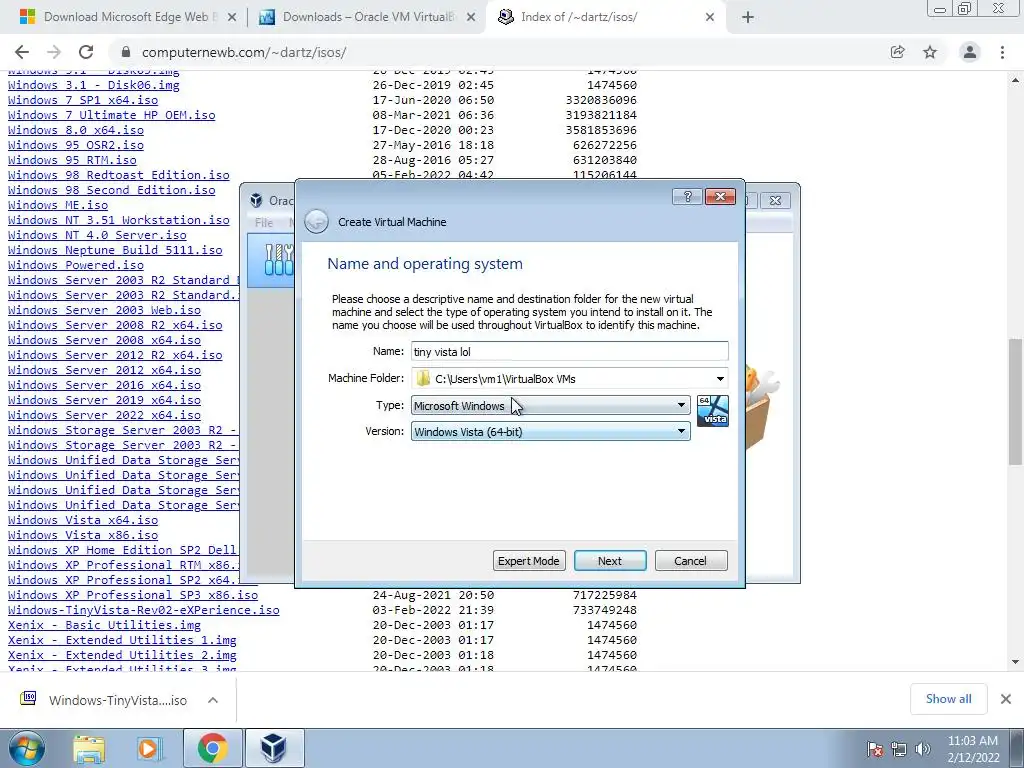The image size is (1024, 768).
Task: Open Windows 8.0 x64.iso link
Action: pyautogui.click(x=76, y=130)
